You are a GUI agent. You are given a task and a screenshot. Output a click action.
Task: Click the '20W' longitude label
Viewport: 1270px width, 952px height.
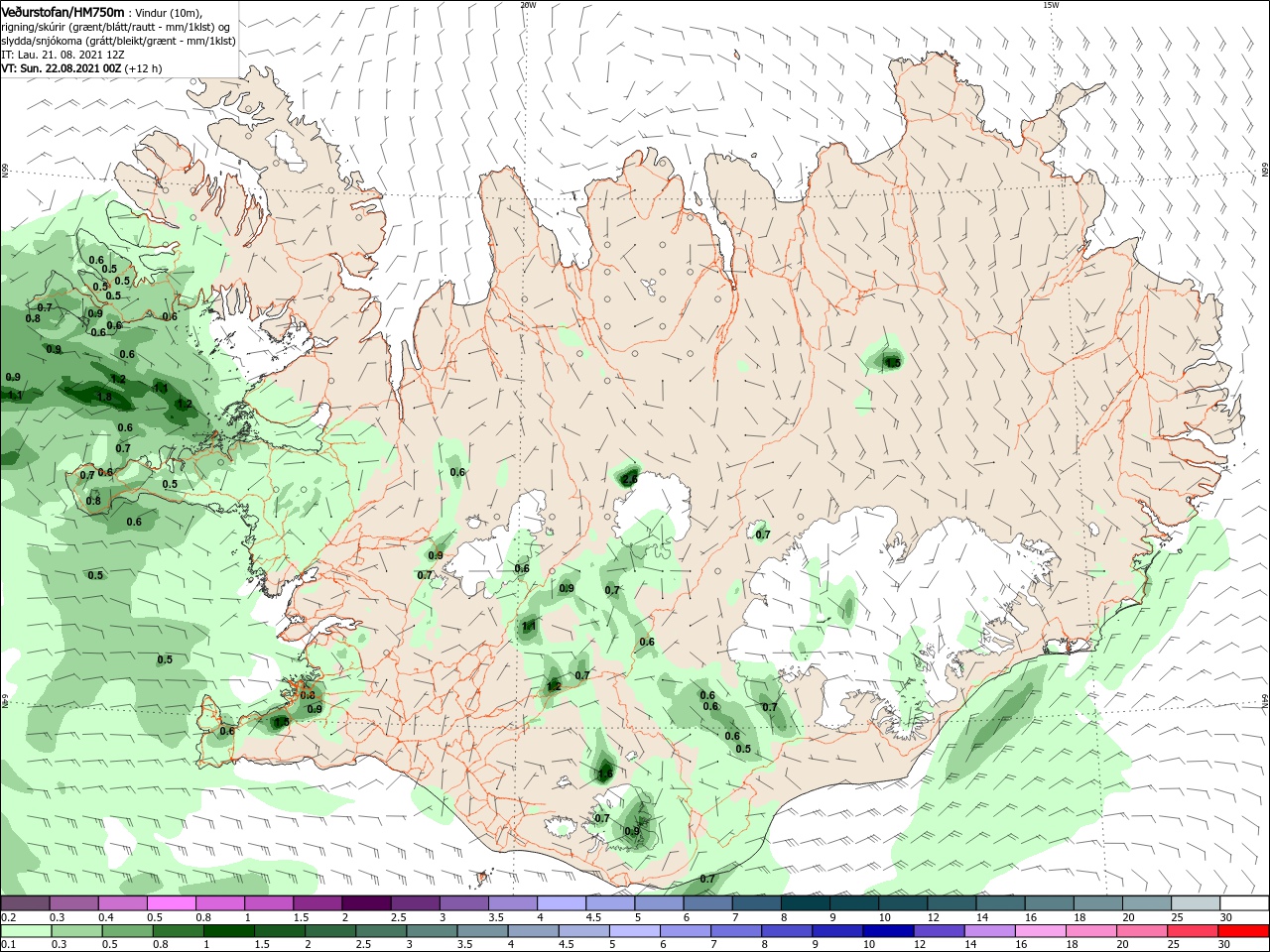tap(528, 5)
